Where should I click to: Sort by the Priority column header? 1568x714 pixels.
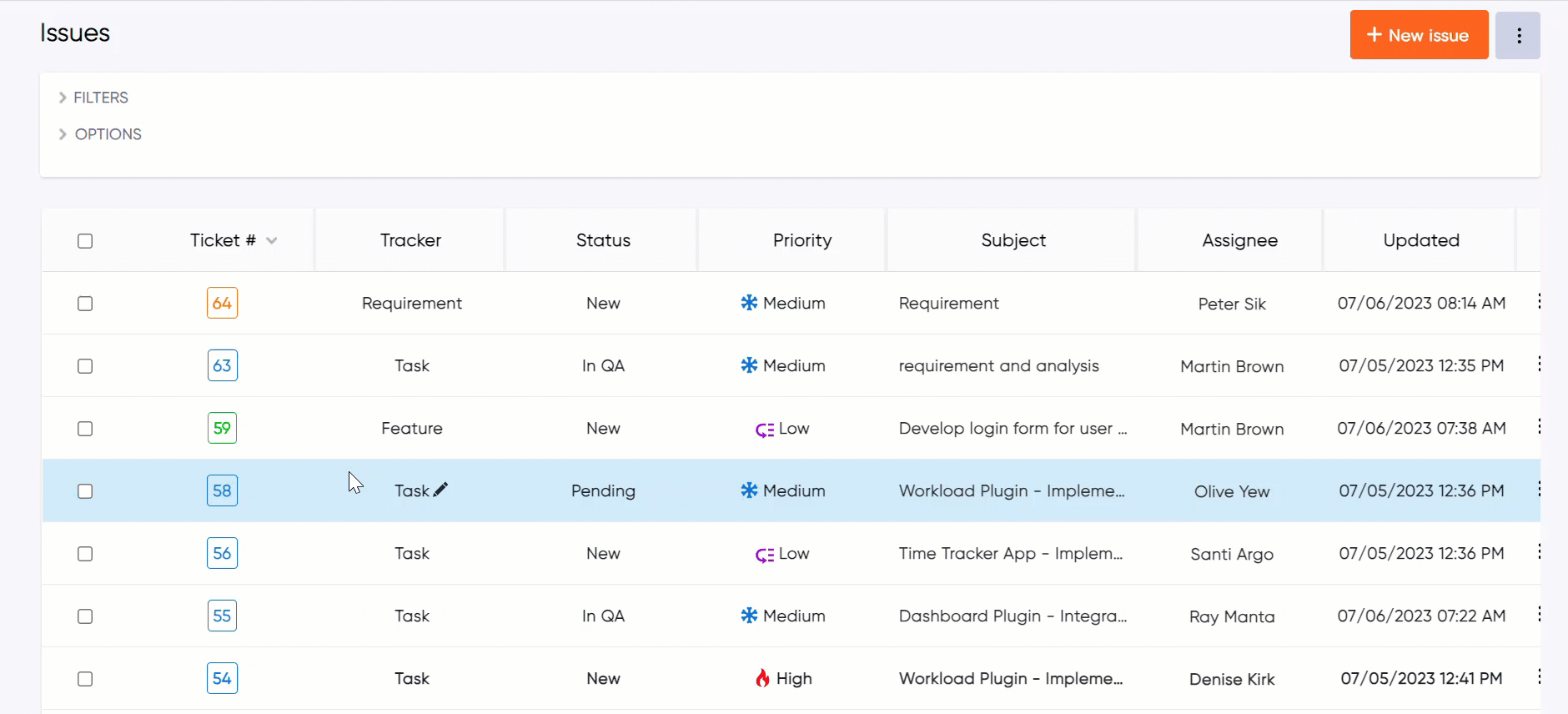(802, 240)
